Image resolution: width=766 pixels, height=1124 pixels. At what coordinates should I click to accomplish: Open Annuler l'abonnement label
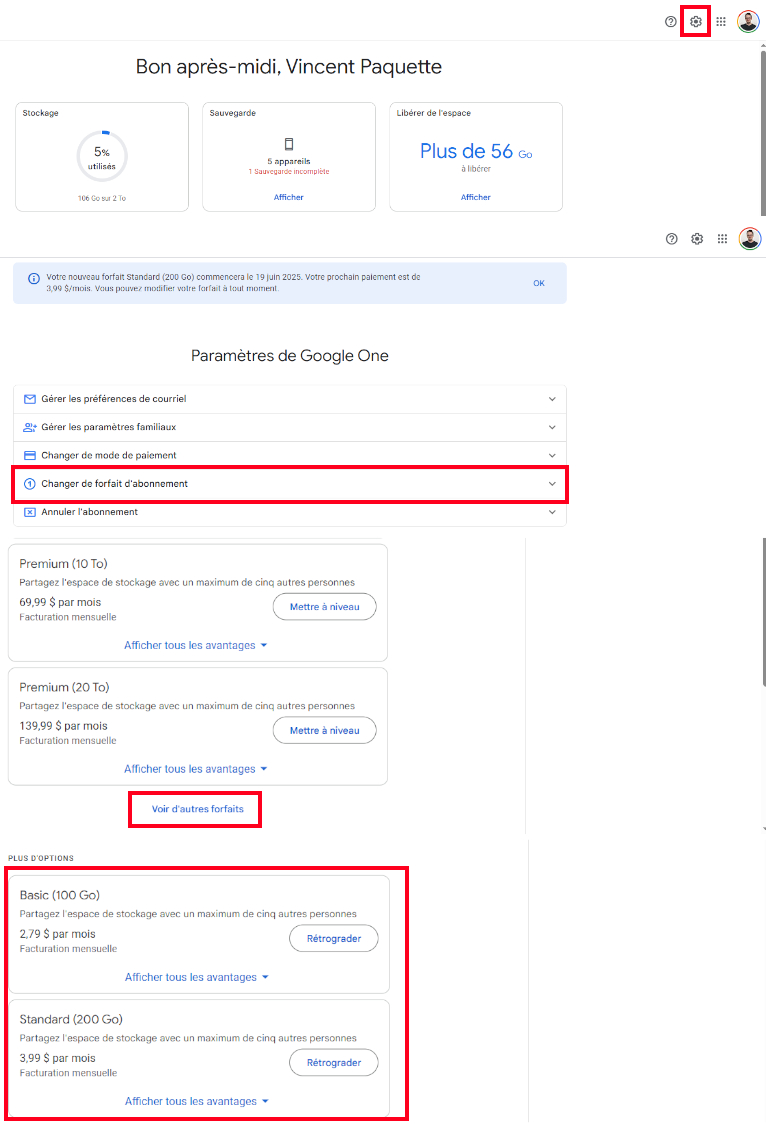pyautogui.click(x=90, y=512)
